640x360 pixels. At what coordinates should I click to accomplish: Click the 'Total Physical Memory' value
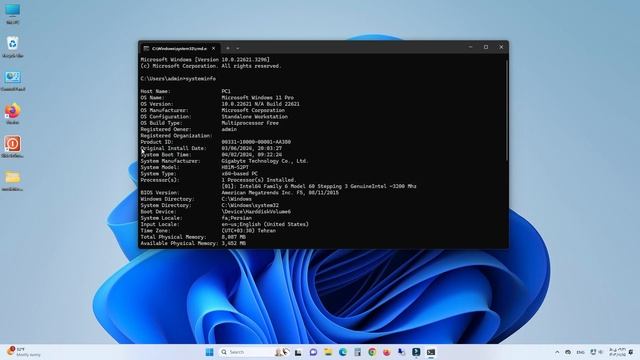click(233, 237)
